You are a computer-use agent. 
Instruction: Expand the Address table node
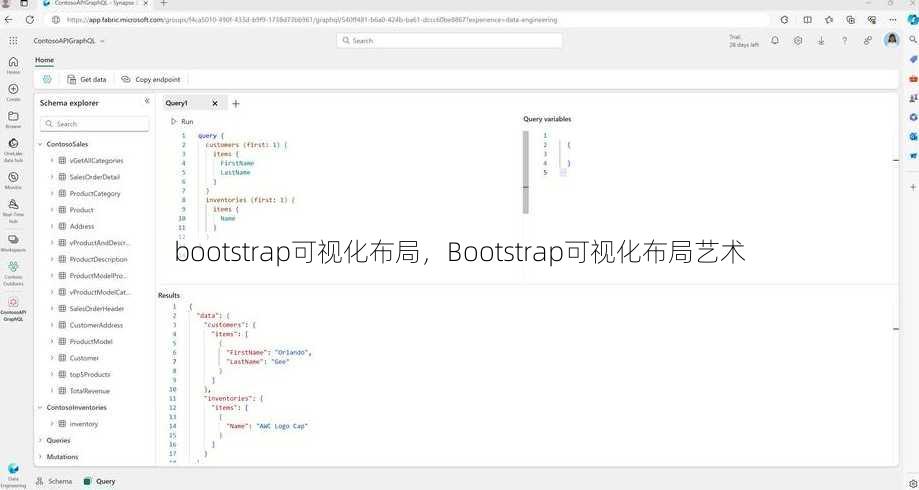click(52, 226)
